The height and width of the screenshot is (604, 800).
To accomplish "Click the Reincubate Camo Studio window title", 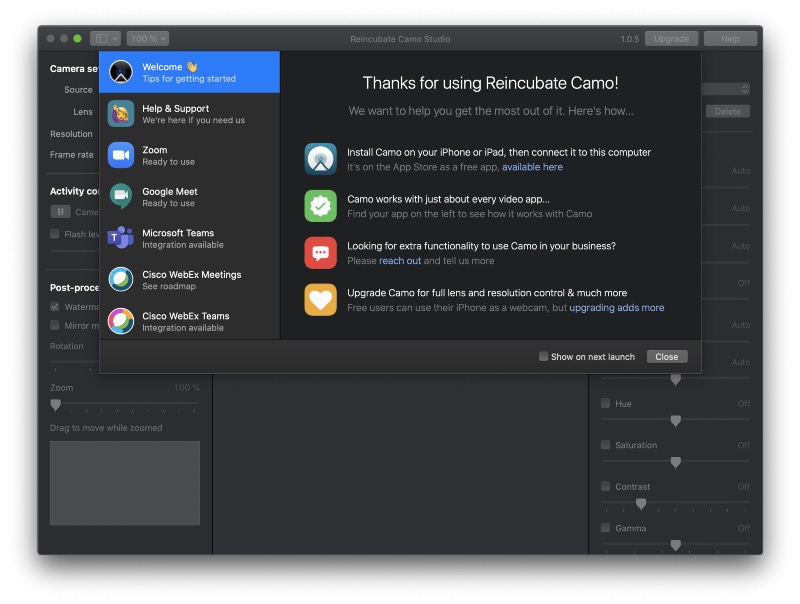I will pyautogui.click(x=400, y=39).
